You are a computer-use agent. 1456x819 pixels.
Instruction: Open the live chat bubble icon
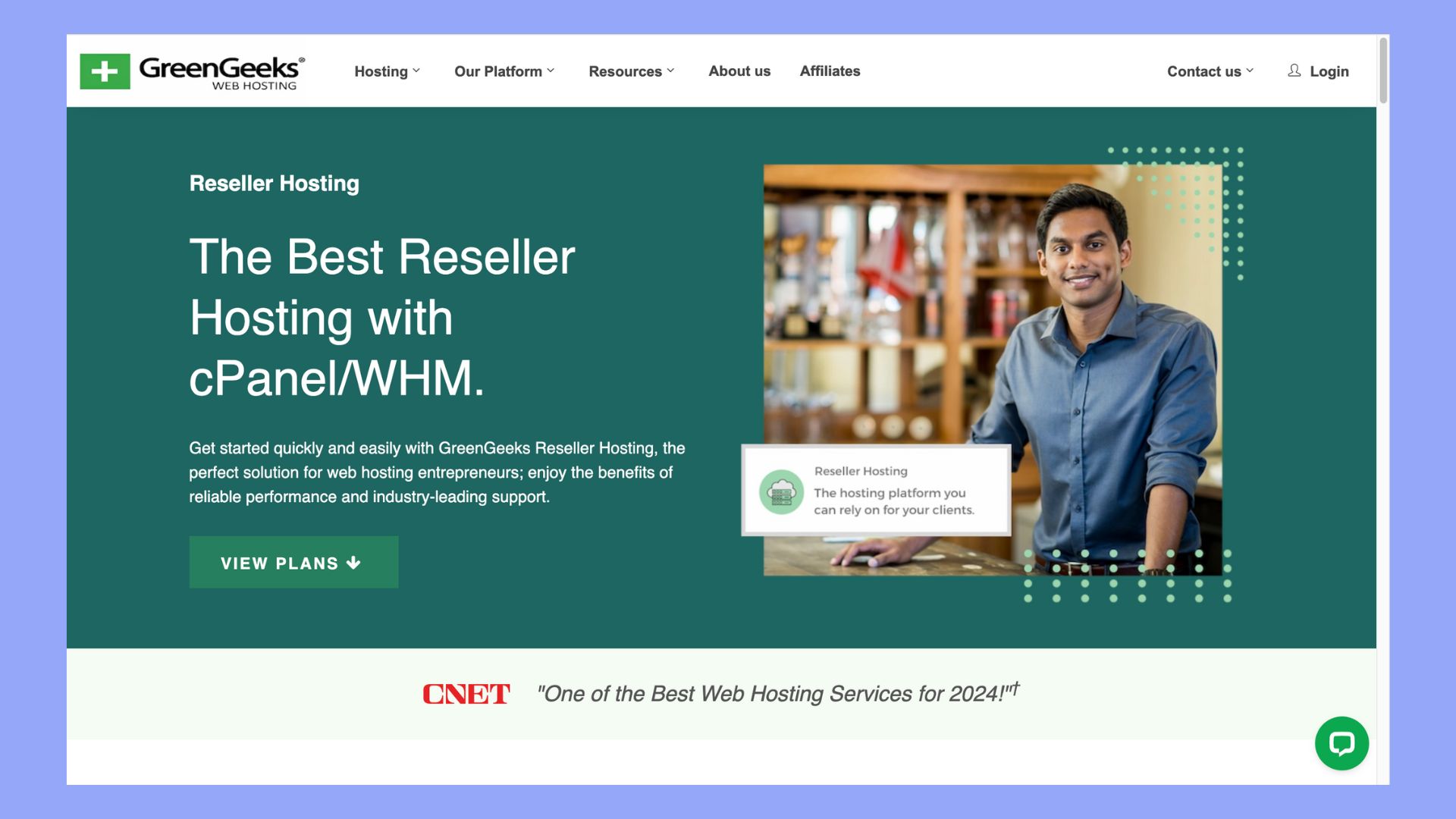coord(1341,743)
